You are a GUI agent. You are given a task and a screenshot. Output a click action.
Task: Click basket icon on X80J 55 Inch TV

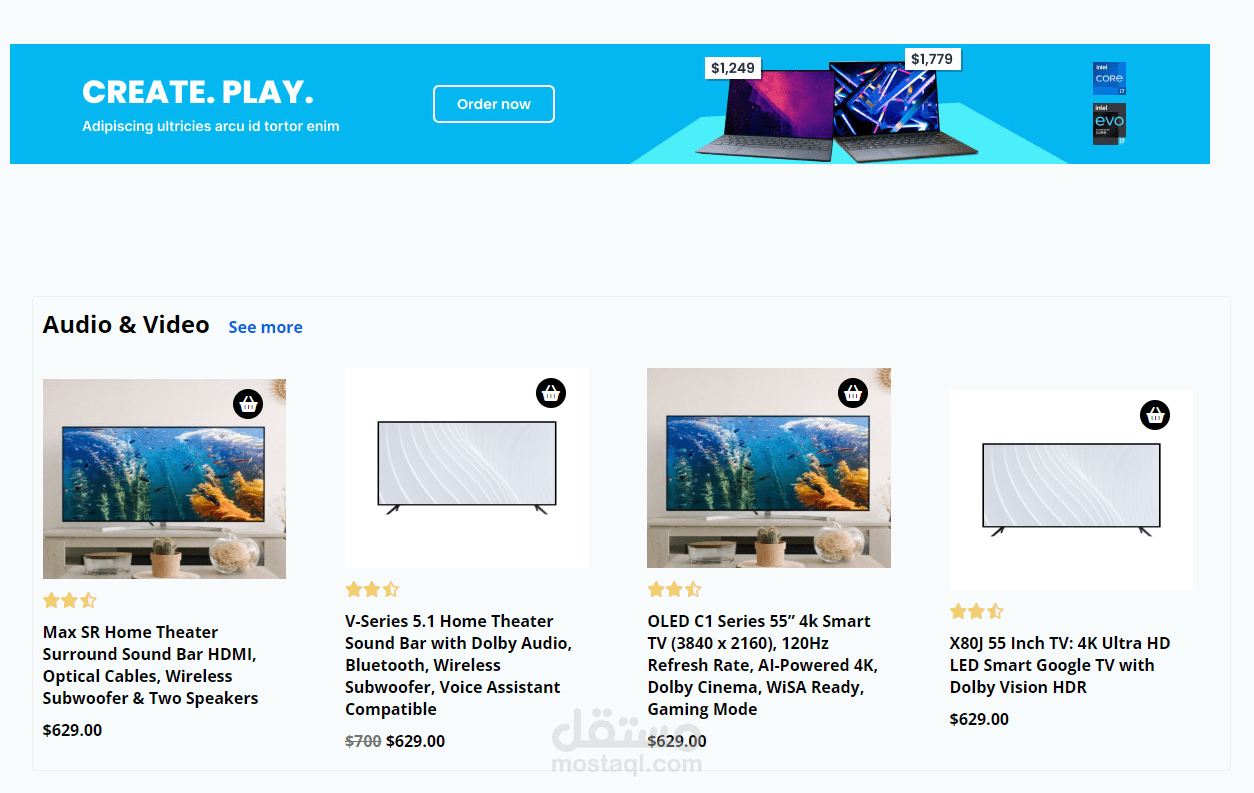tap(1155, 415)
